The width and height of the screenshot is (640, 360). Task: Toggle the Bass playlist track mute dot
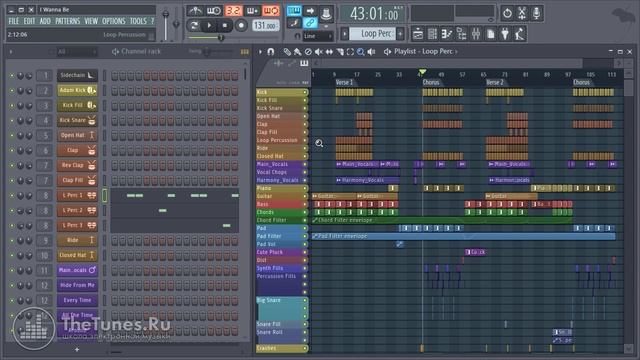coord(305,204)
